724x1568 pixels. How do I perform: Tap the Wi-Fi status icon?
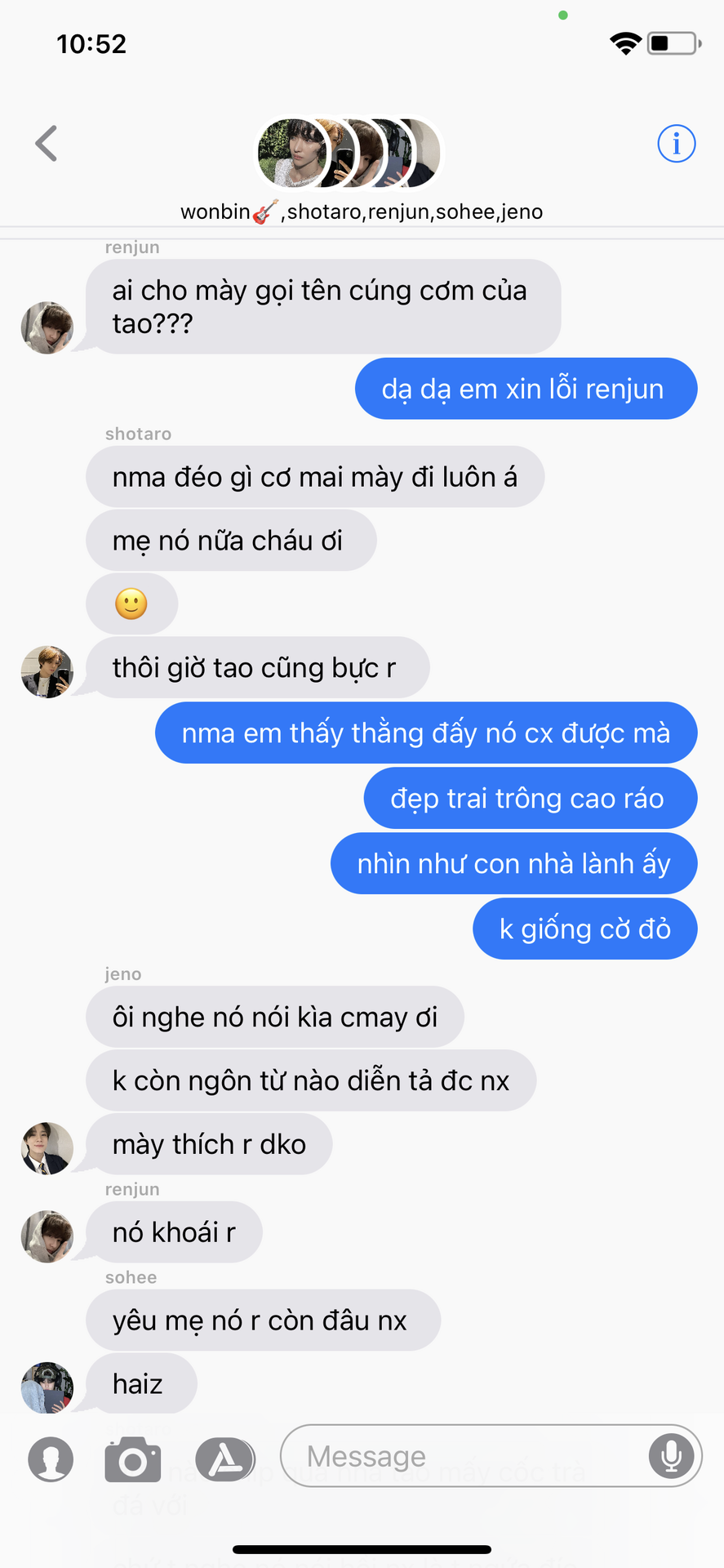[x=625, y=43]
